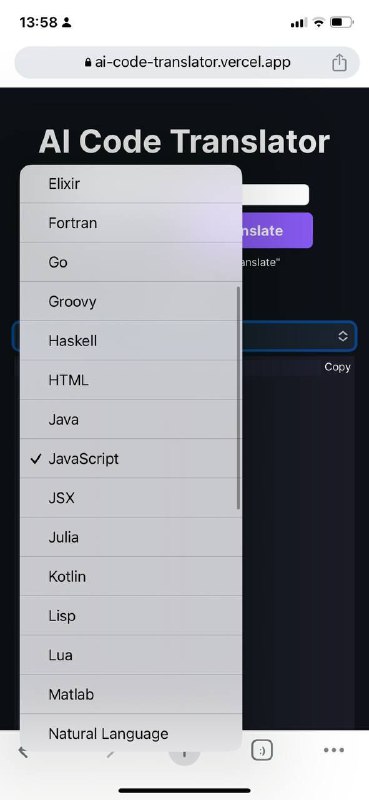The image size is (369, 800).
Task: Select the checked JavaScript option
Action: tap(131, 459)
